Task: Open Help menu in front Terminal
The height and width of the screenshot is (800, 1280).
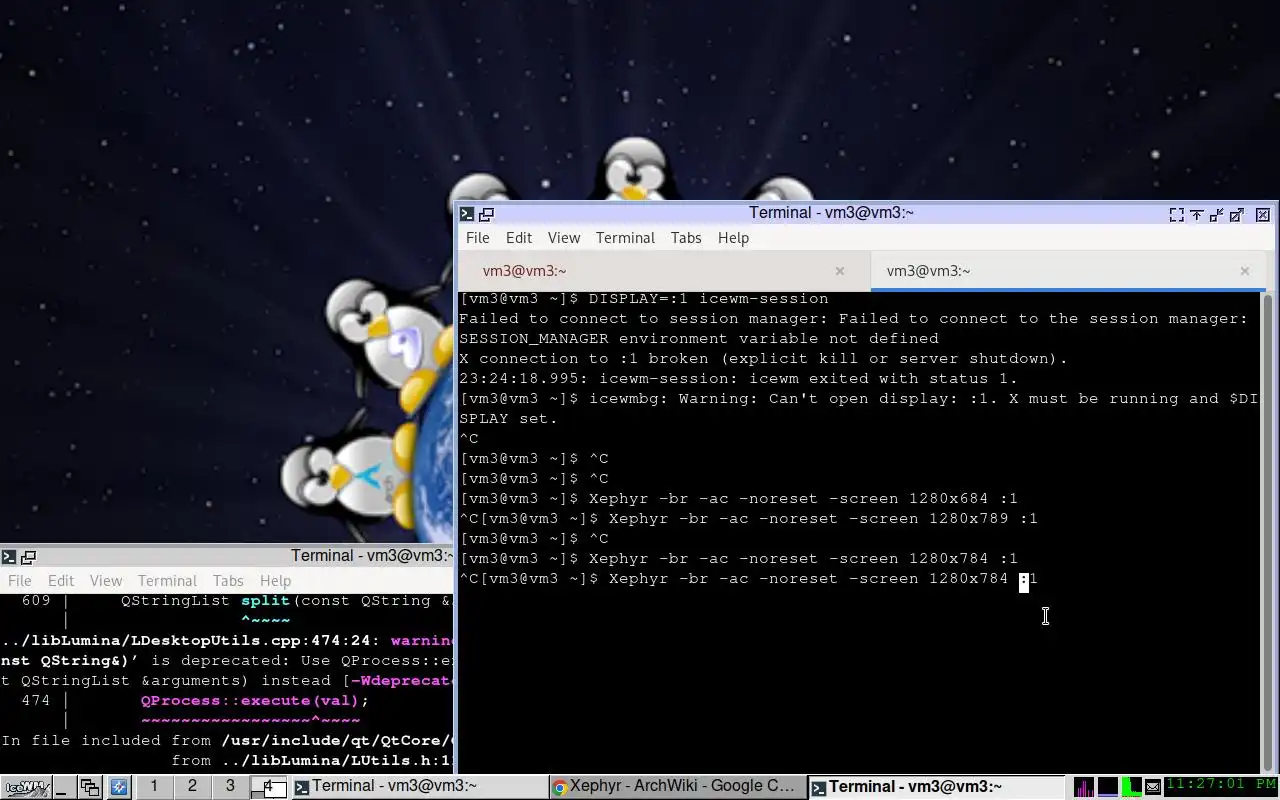Action: coord(733,238)
